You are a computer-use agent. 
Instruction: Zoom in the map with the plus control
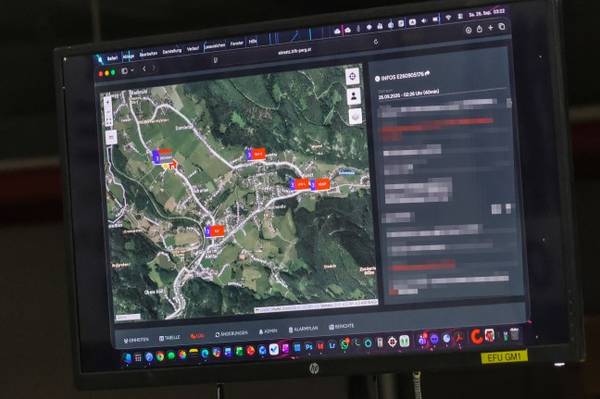tap(108, 102)
